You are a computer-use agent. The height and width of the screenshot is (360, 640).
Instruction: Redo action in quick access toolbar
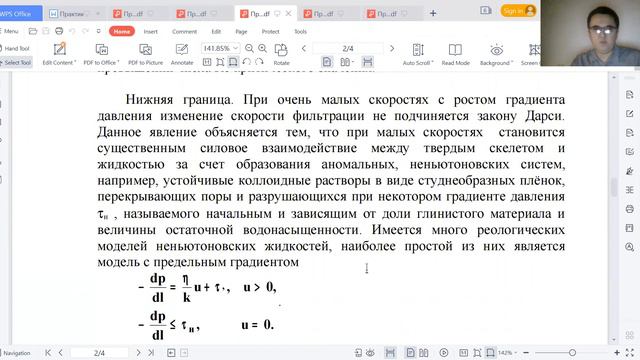click(x=85, y=31)
